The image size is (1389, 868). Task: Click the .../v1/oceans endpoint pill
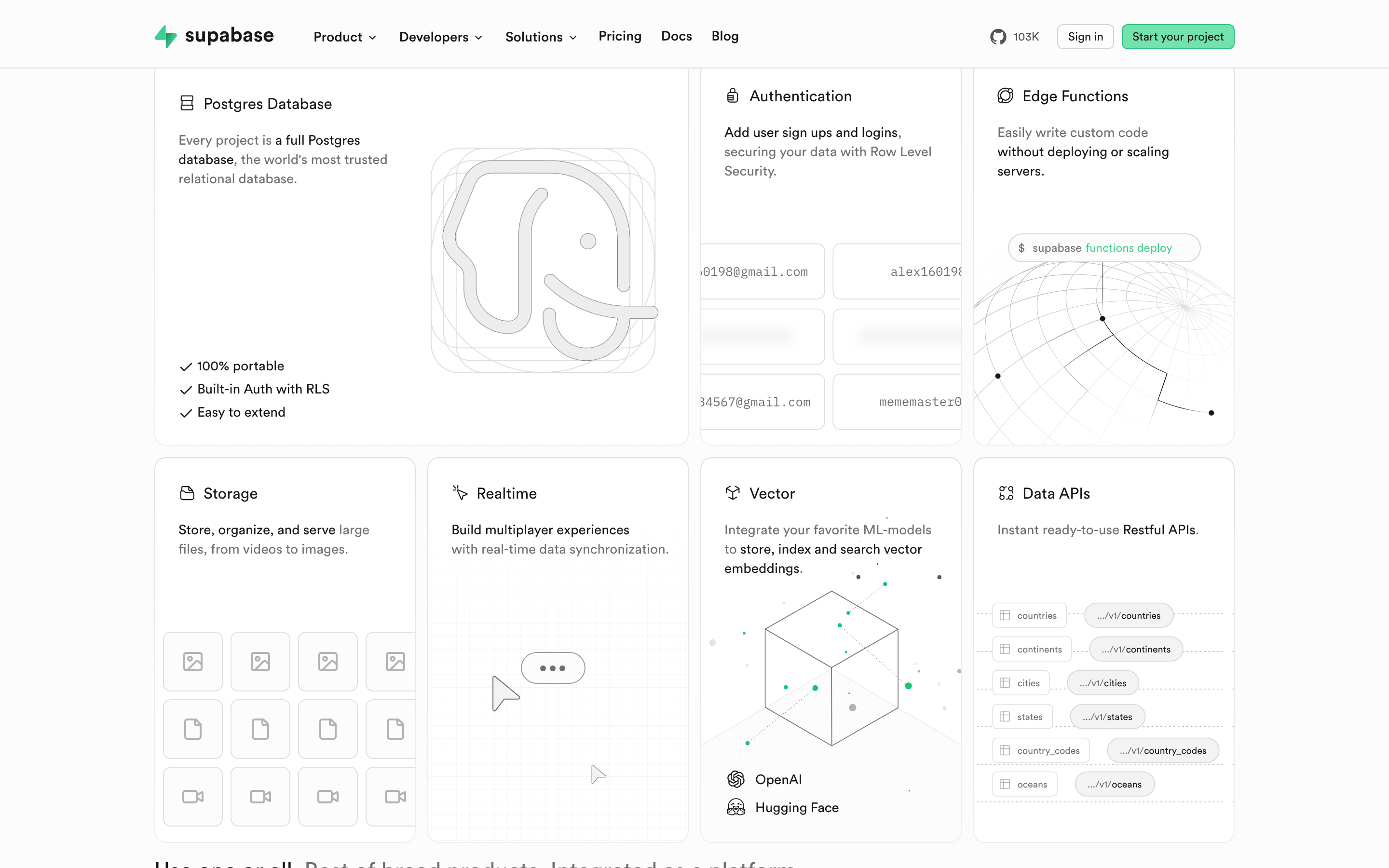[x=1114, y=784]
